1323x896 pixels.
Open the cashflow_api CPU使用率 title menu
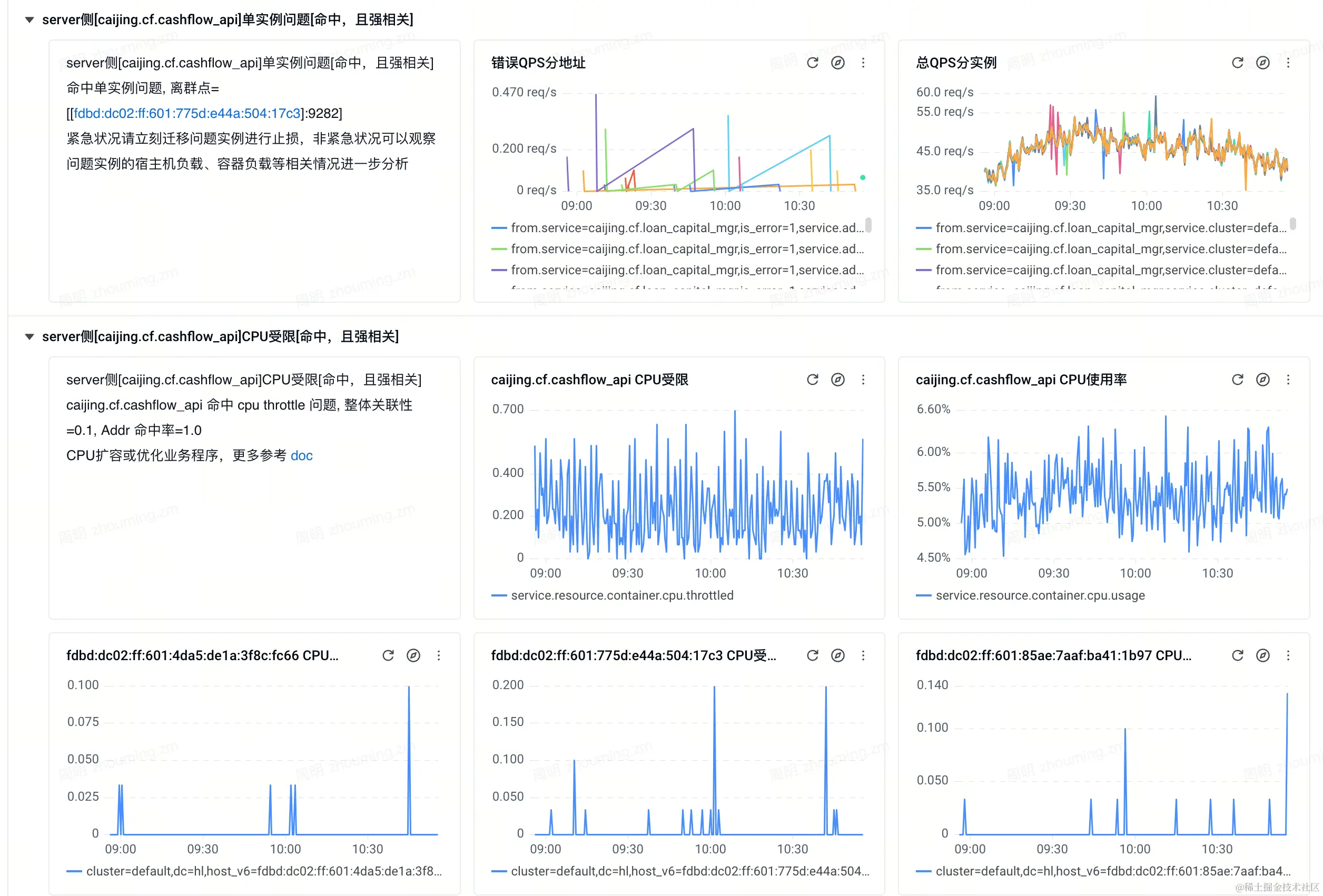click(1021, 380)
